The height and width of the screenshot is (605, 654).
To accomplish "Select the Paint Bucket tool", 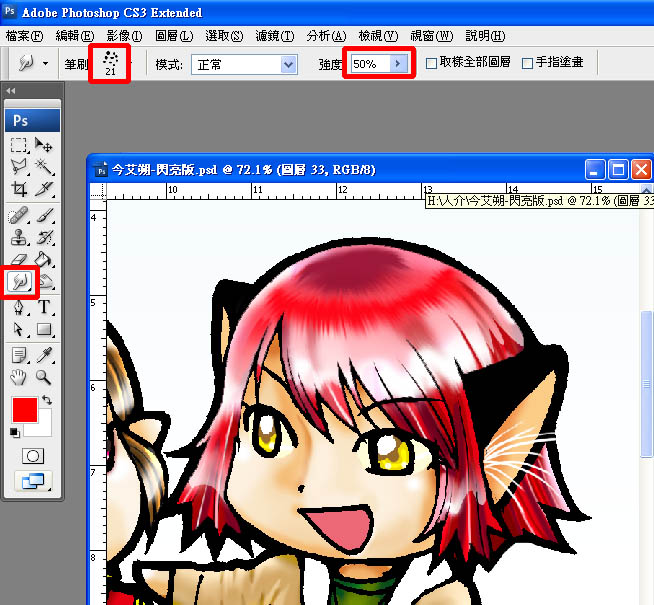I will click(44, 260).
